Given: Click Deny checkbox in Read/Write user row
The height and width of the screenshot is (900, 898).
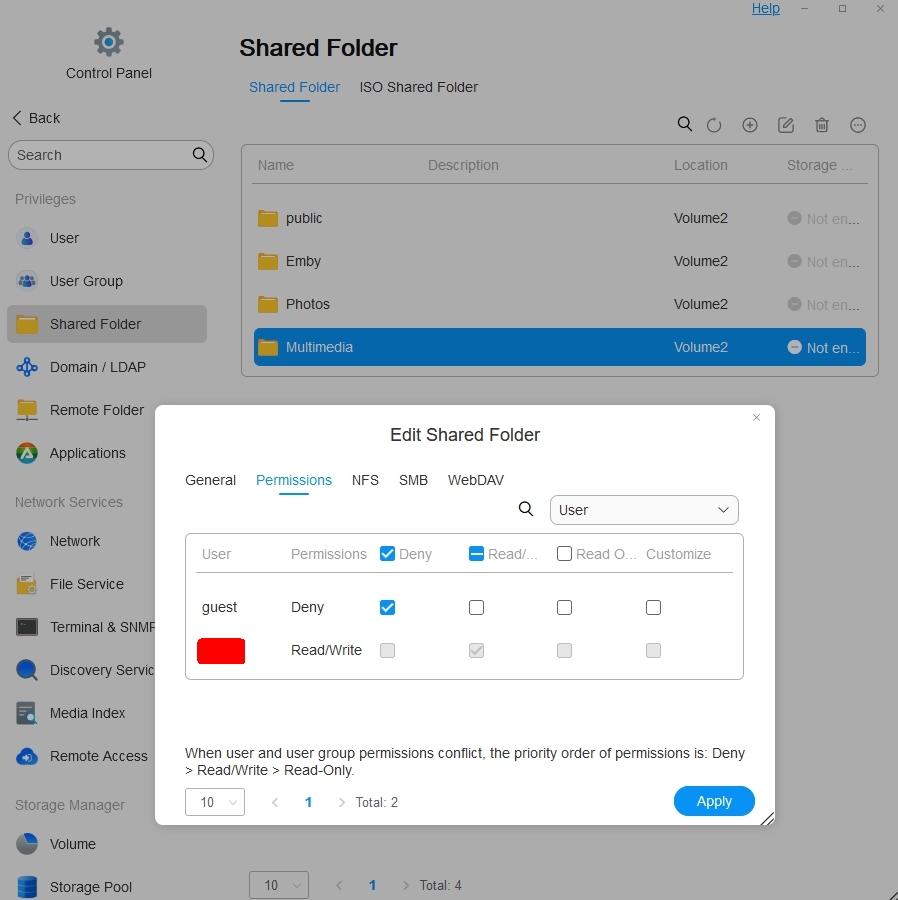Looking at the screenshot, I should coord(387,651).
